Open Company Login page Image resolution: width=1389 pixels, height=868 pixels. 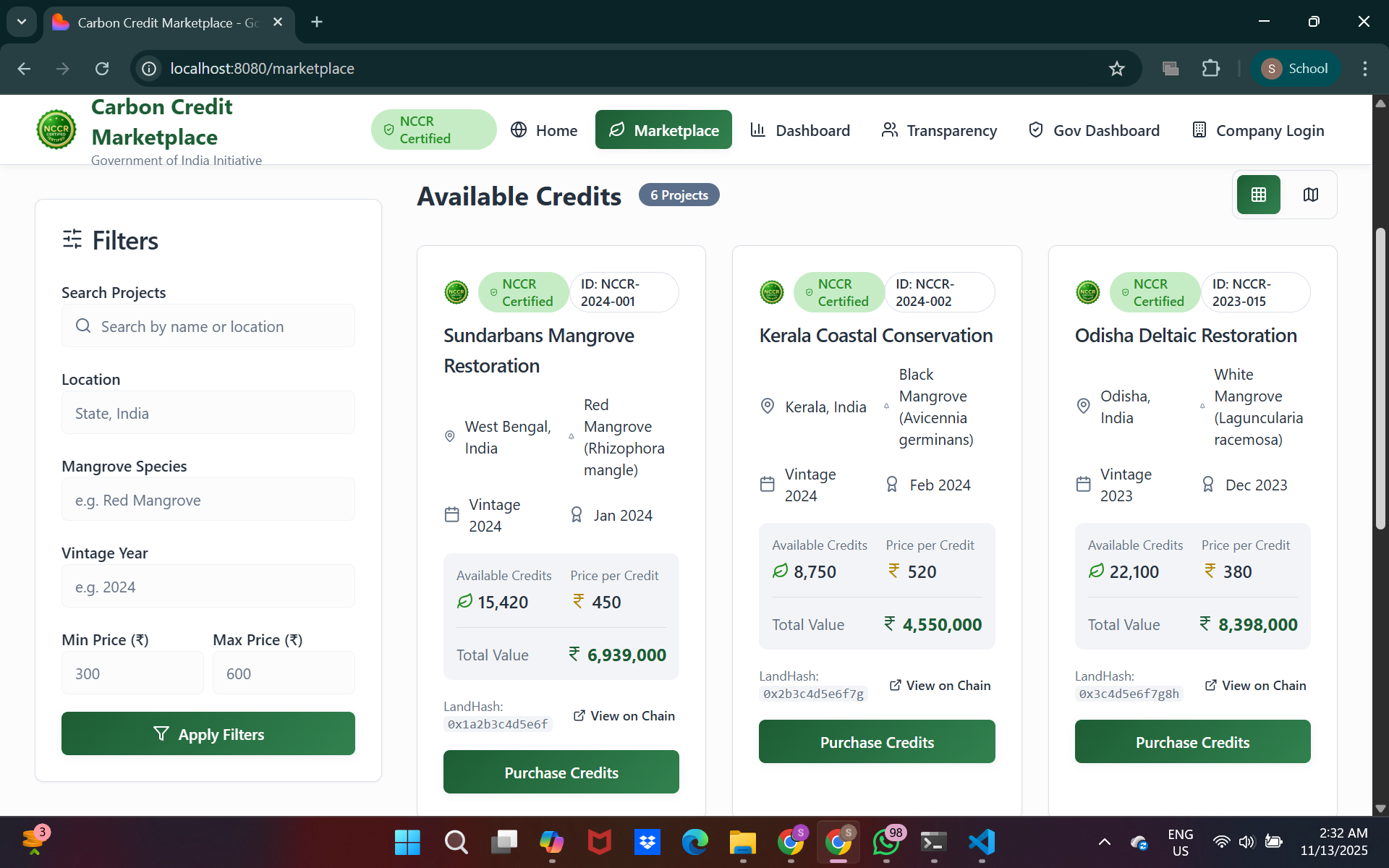pos(1258,130)
